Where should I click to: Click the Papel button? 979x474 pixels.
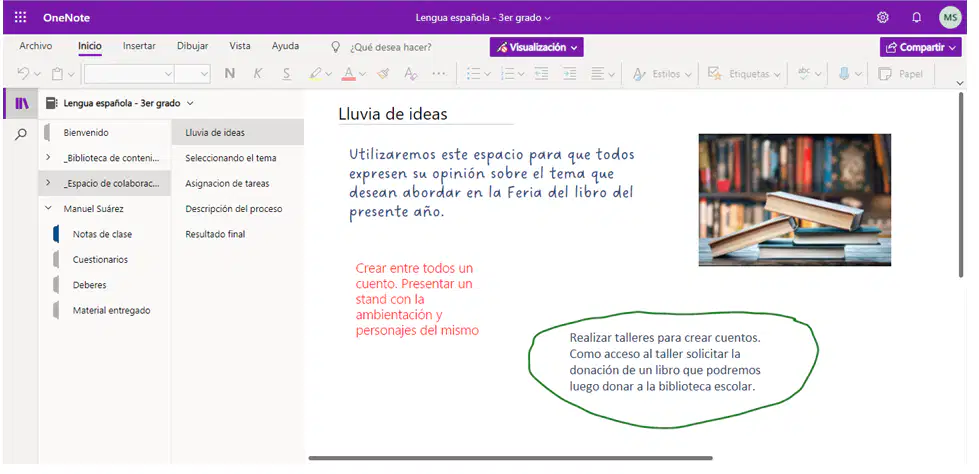900,74
